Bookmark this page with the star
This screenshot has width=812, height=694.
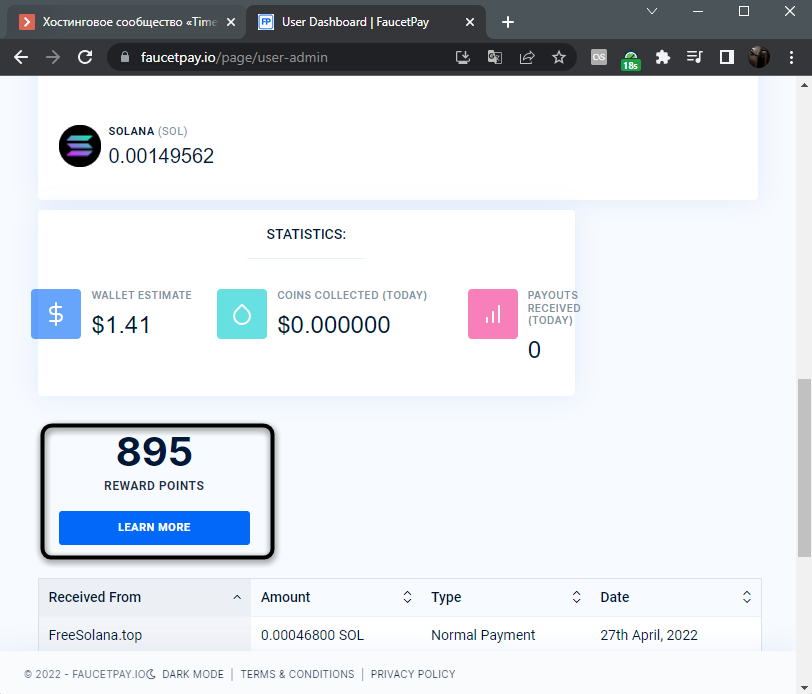pyautogui.click(x=559, y=57)
